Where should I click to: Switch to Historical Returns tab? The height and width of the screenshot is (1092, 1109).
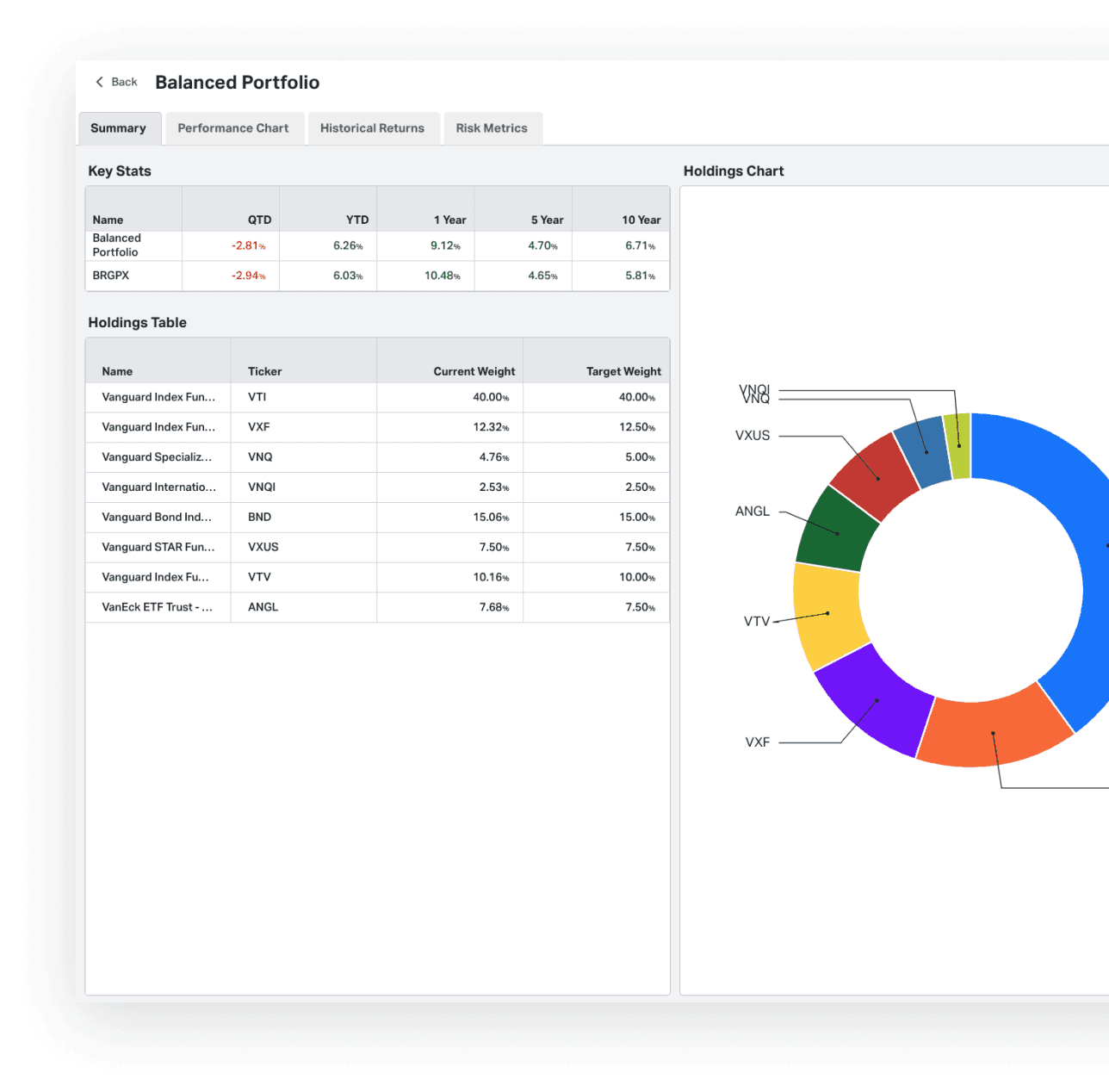tap(372, 128)
